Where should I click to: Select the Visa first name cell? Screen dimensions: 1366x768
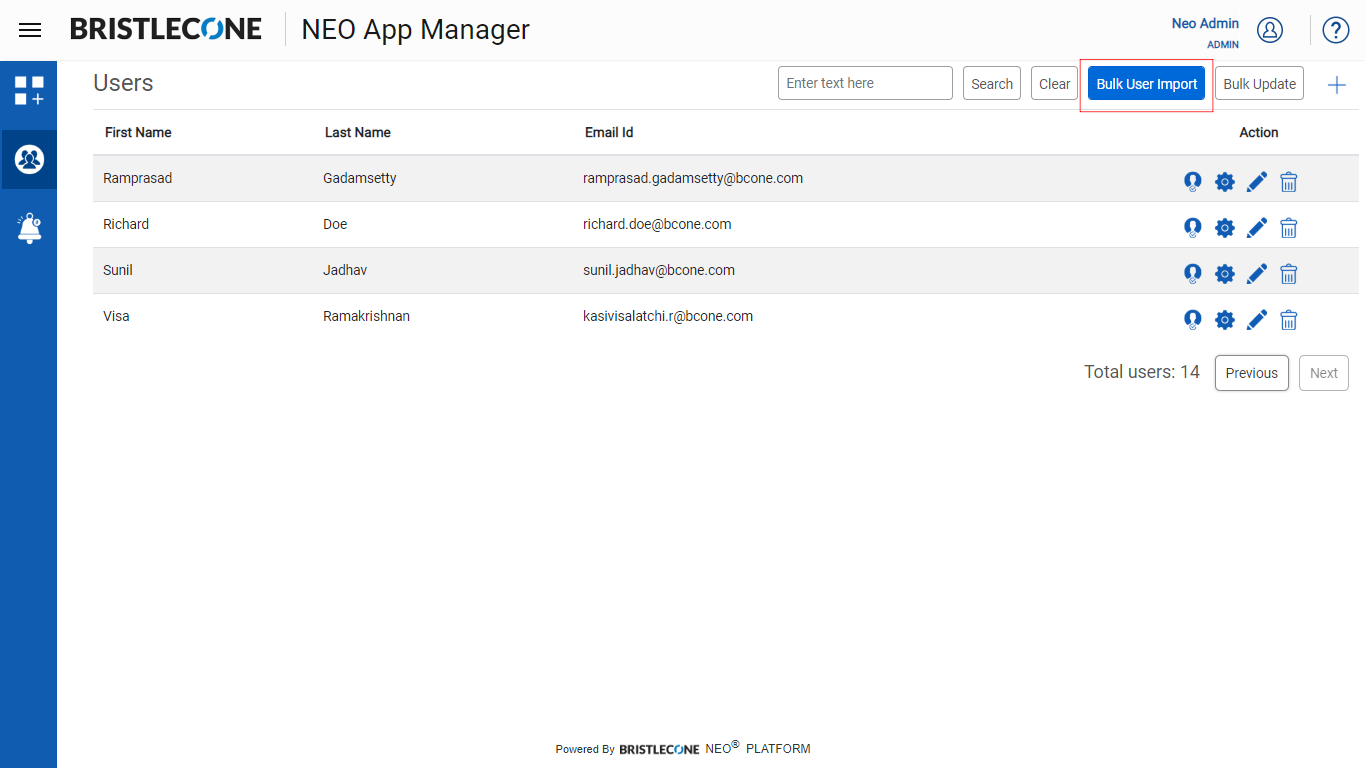pyautogui.click(x=116, y=316)
